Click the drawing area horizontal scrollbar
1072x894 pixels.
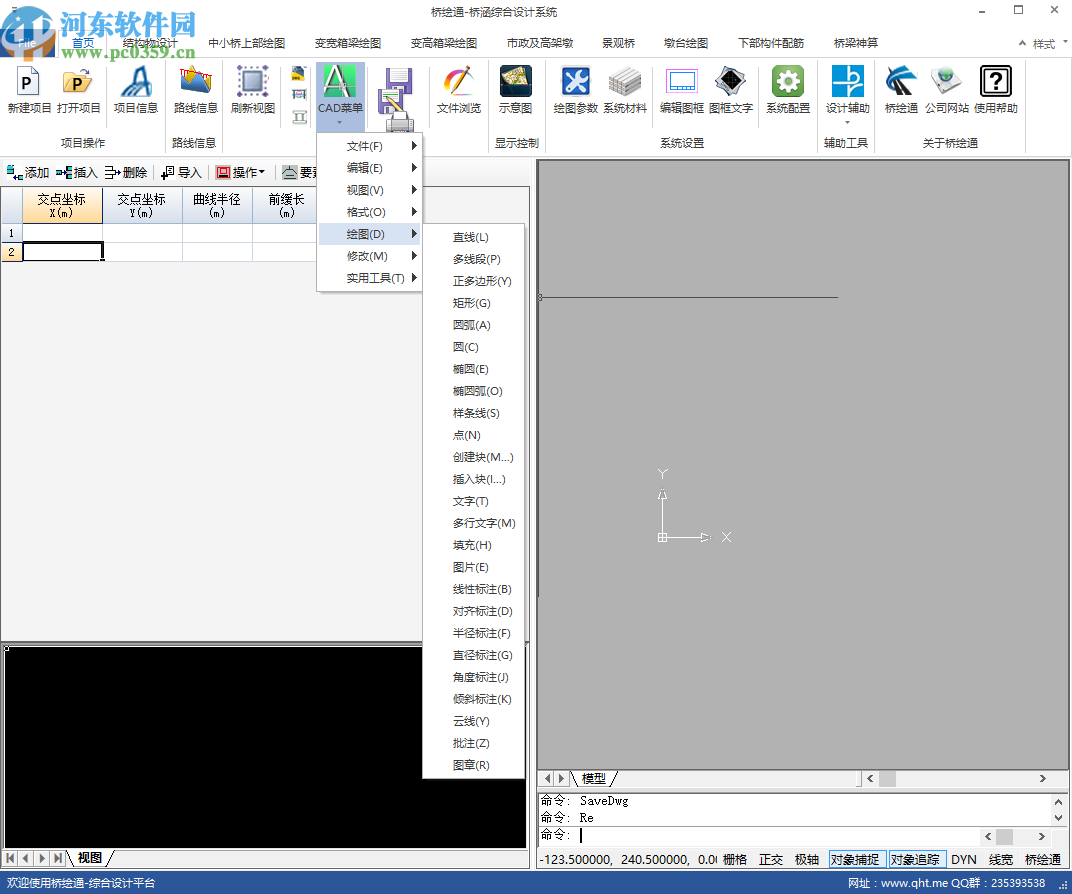tap(956, 778)
